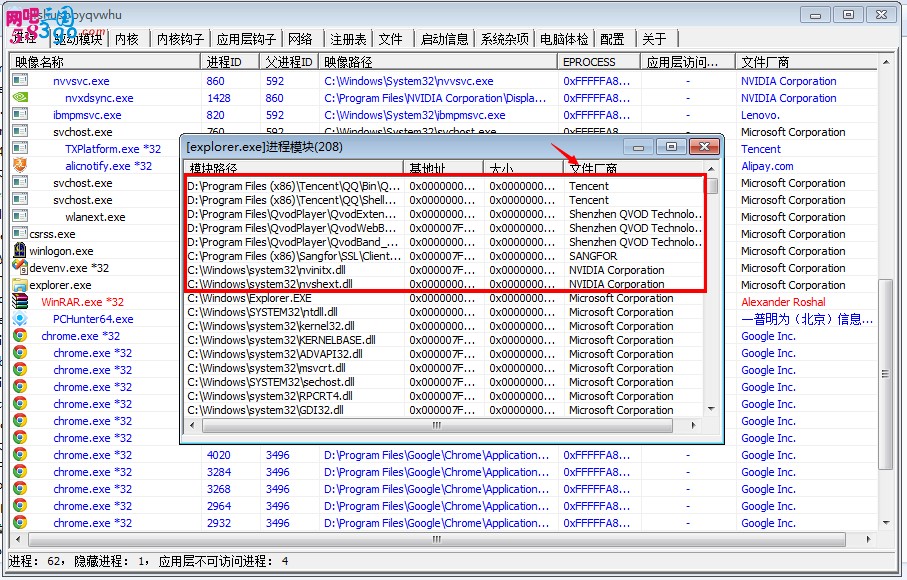This screenshot has height=580, width=907.
Task: Switch to the 注册表 tab
Action: click(348, 39)
